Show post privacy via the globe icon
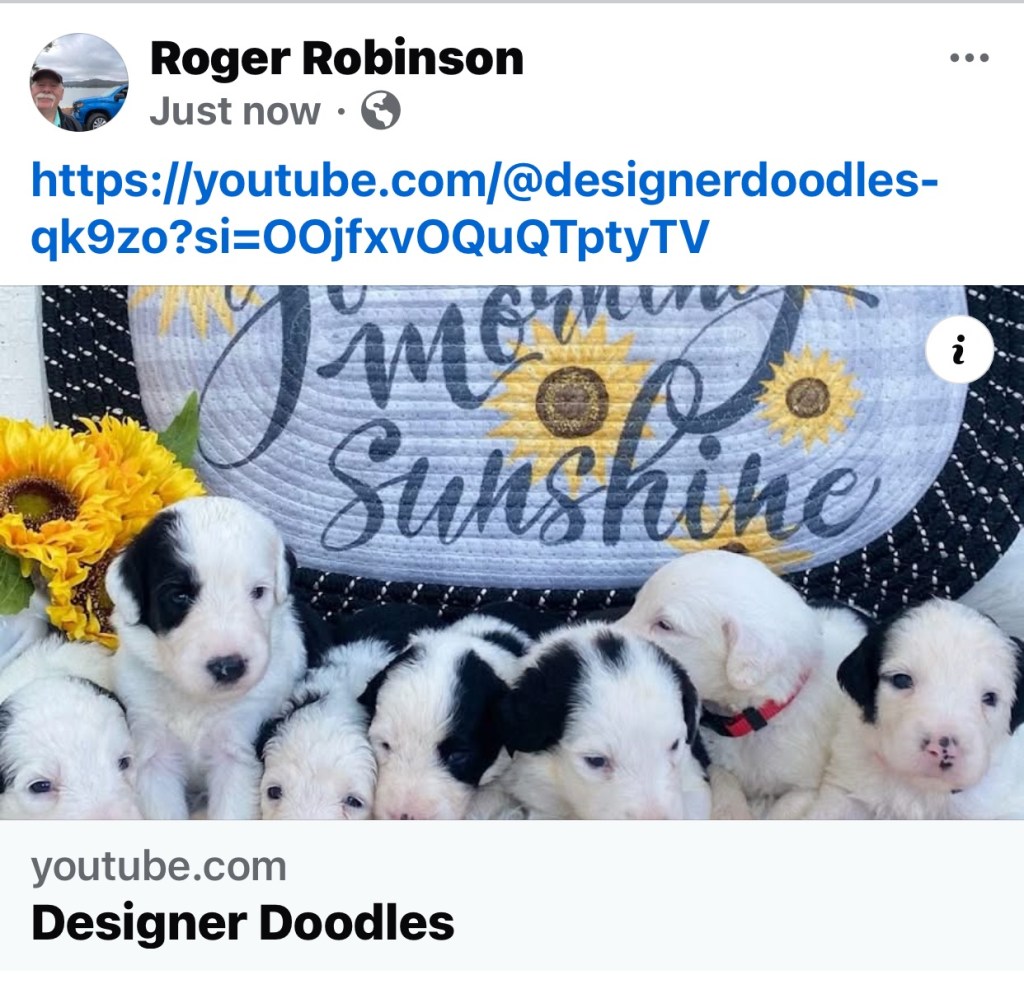The height and width of the screenshot is (989, 1024). [x=381, y=110]
